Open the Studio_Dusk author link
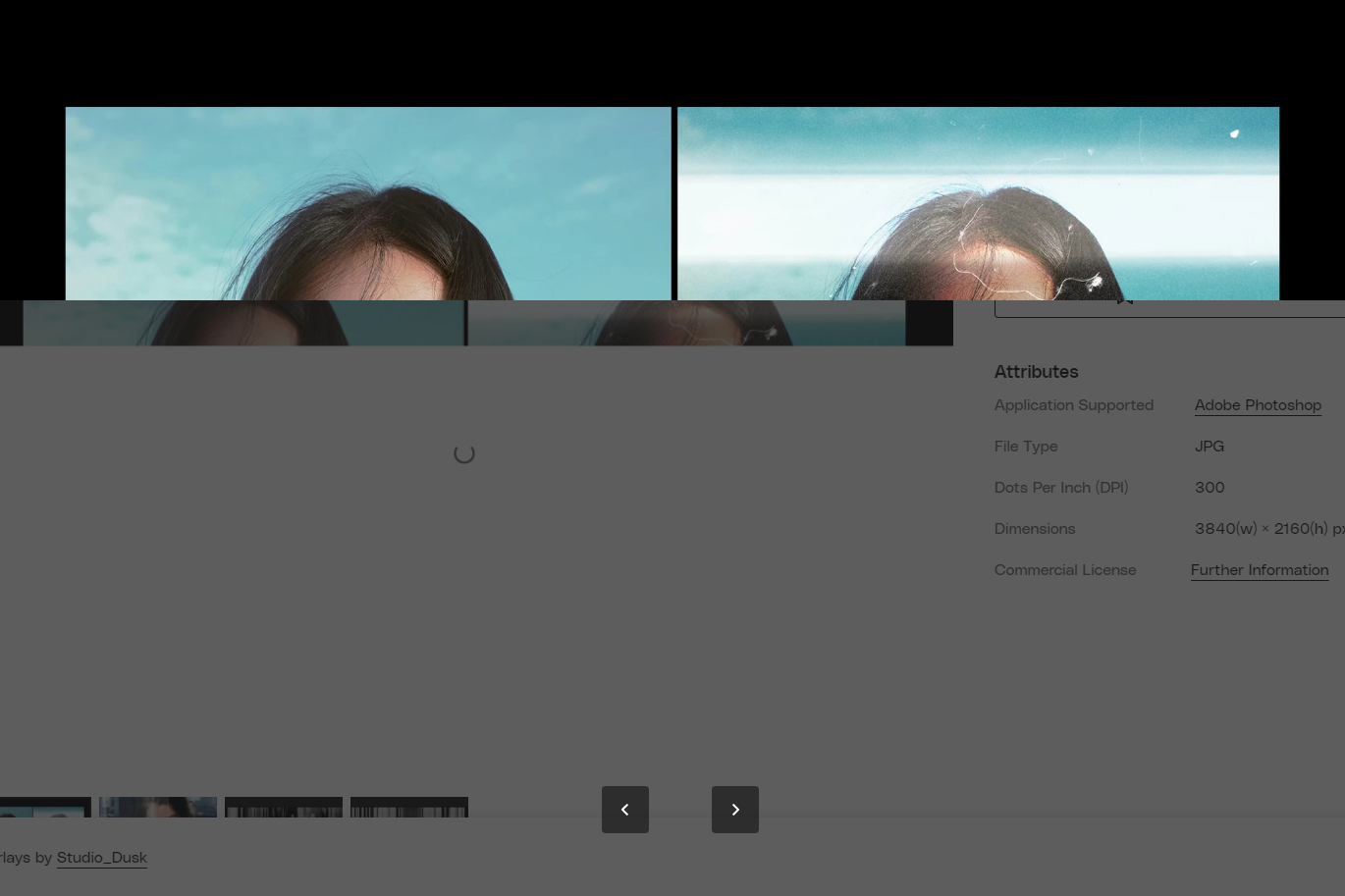 point(102,858)
